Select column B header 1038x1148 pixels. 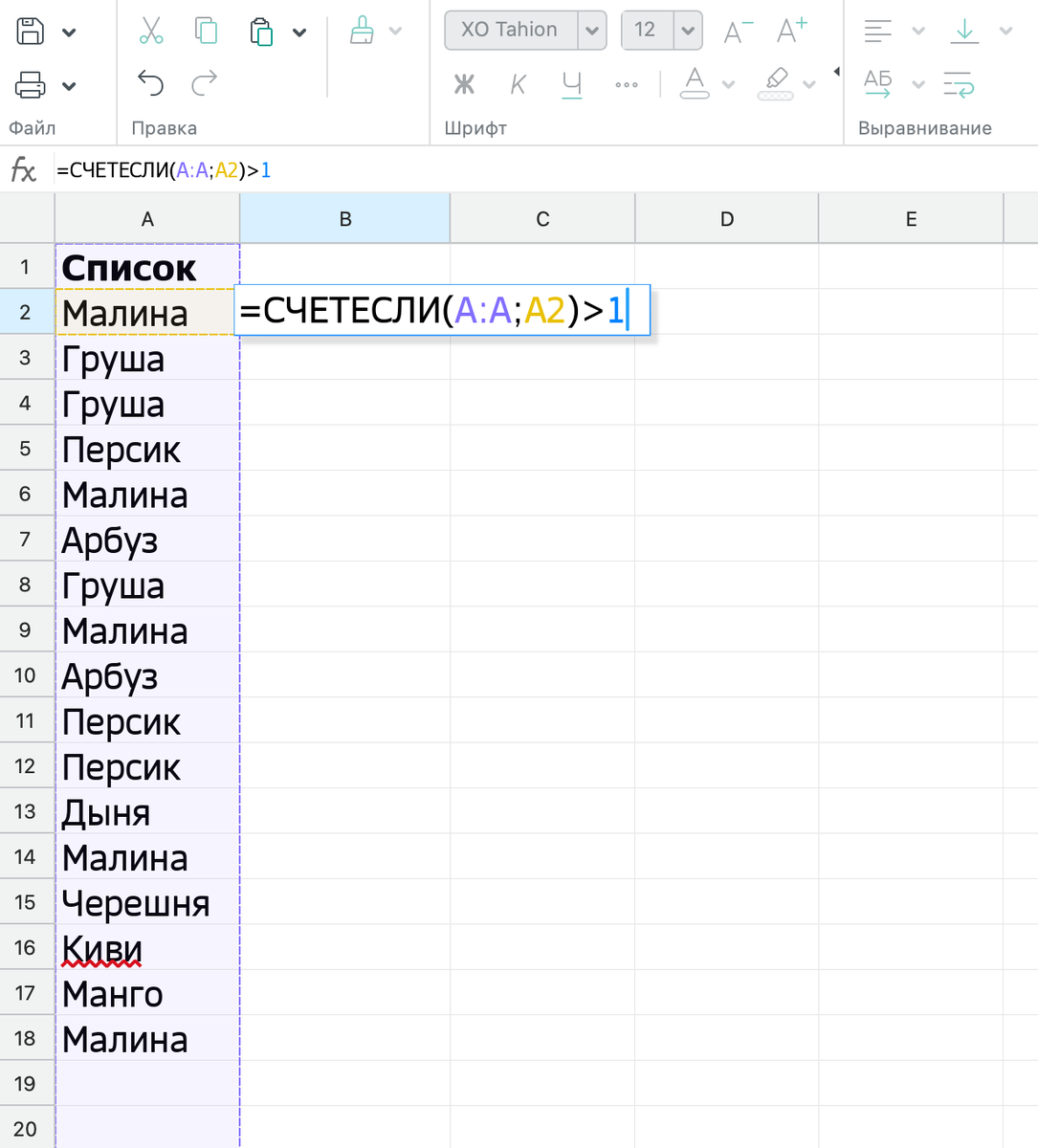(x=345, y=219)
